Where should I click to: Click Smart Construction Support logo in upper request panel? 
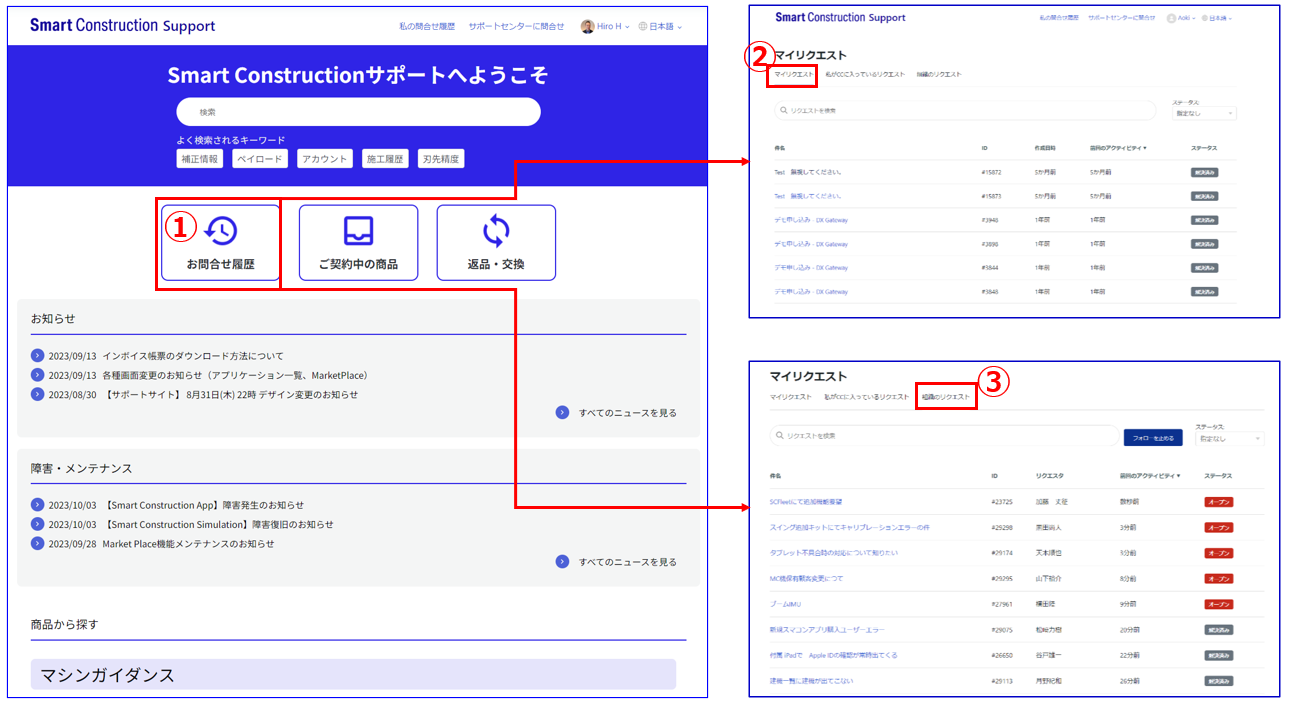pyautogui.click(x=840, y=18)
